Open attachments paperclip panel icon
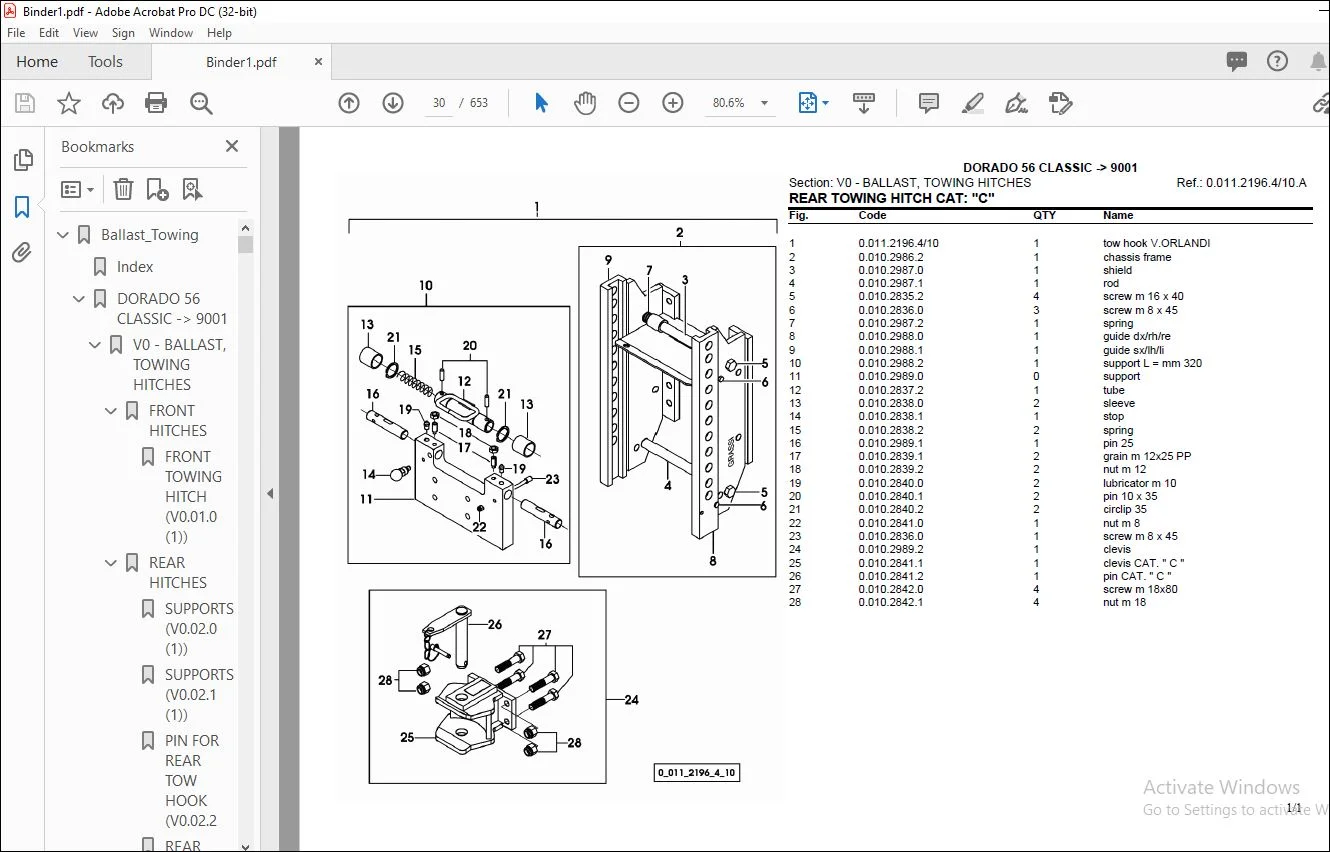 (22, 253)
